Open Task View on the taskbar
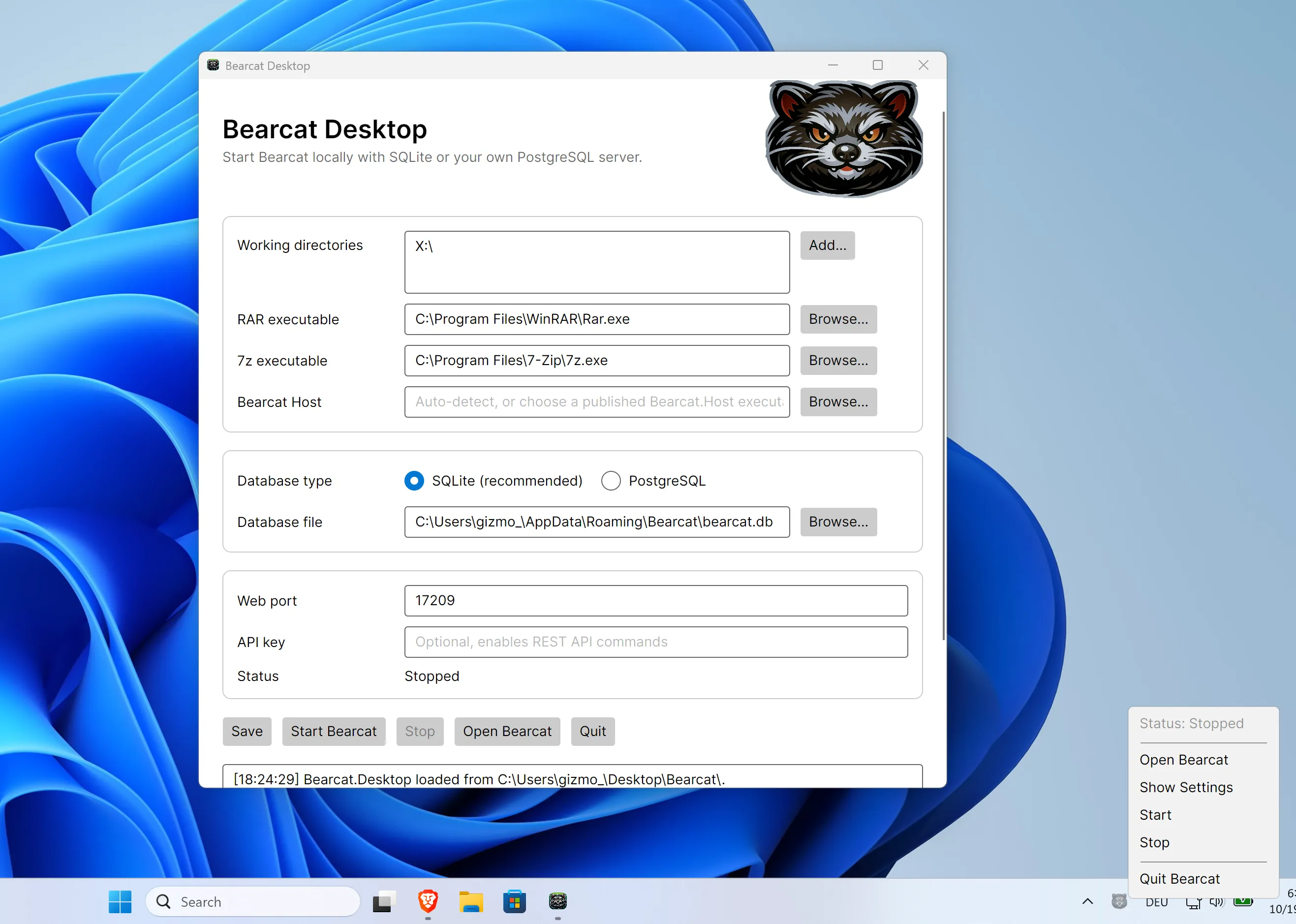 tap(385, 901)
